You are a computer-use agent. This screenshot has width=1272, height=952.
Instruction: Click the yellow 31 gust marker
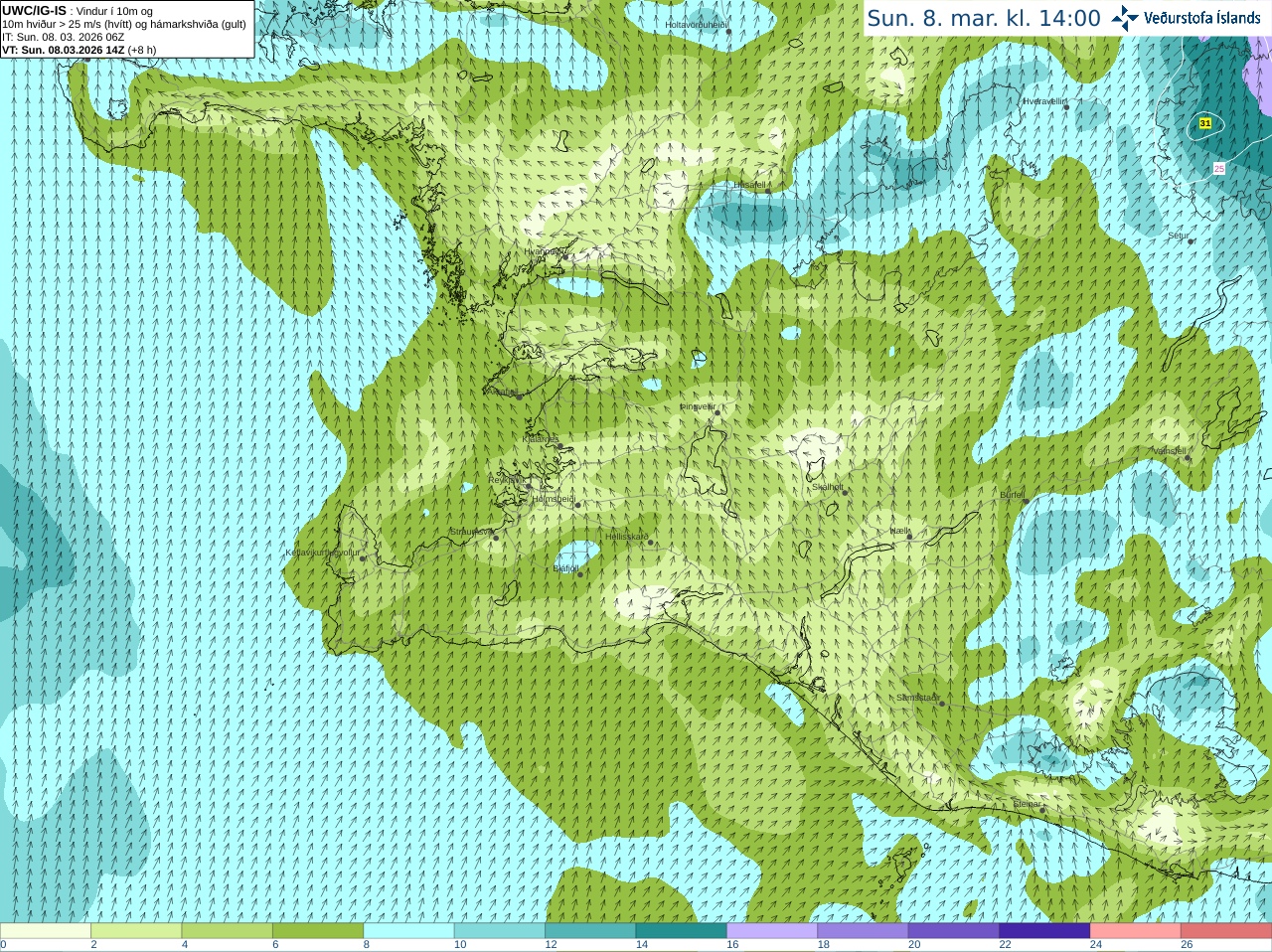(x=1205, y=123)
